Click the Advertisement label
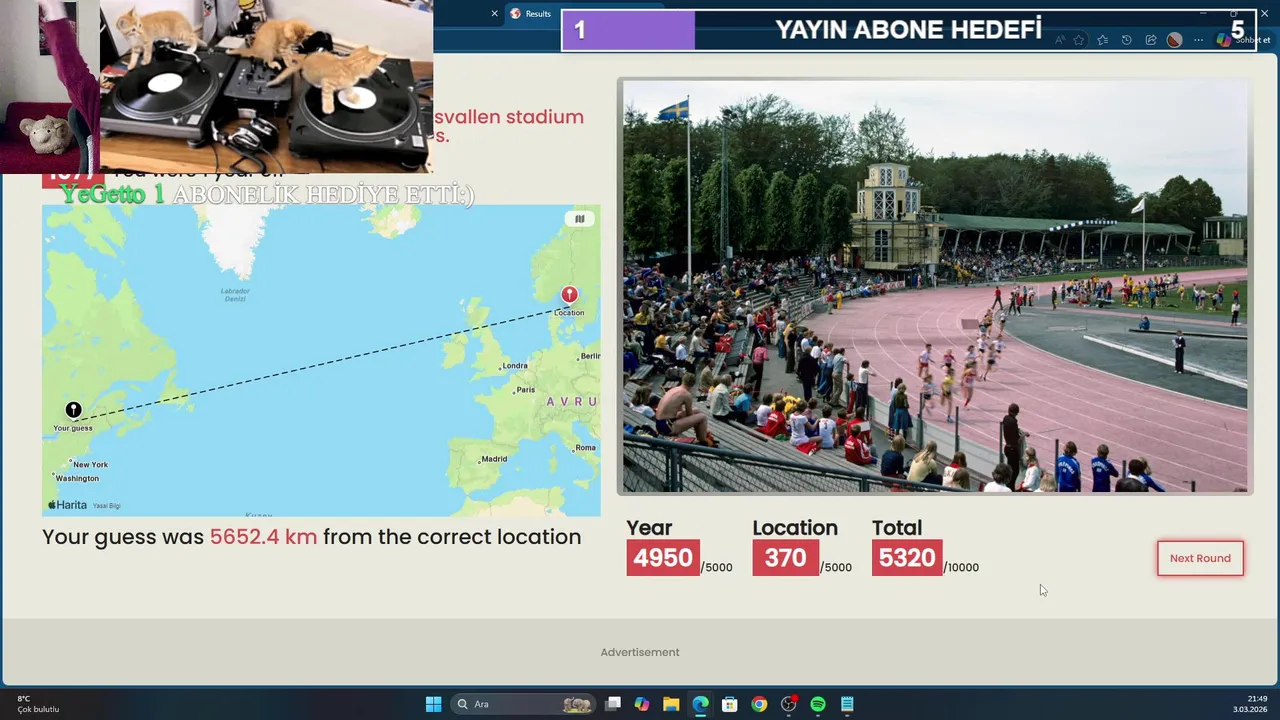 [x=640, y=652]
